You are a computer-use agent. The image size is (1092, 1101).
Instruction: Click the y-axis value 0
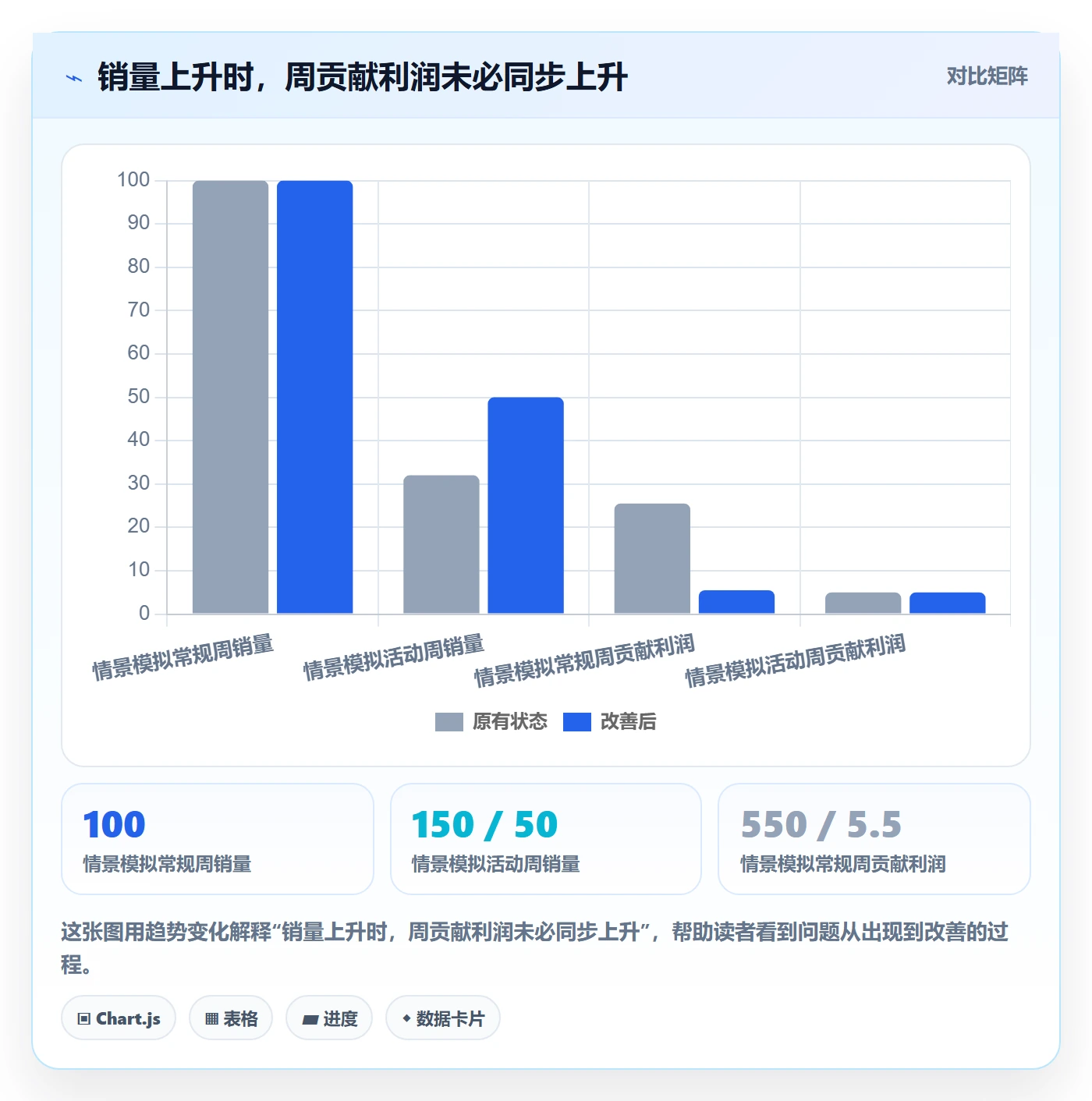click(x=144, y=614)
